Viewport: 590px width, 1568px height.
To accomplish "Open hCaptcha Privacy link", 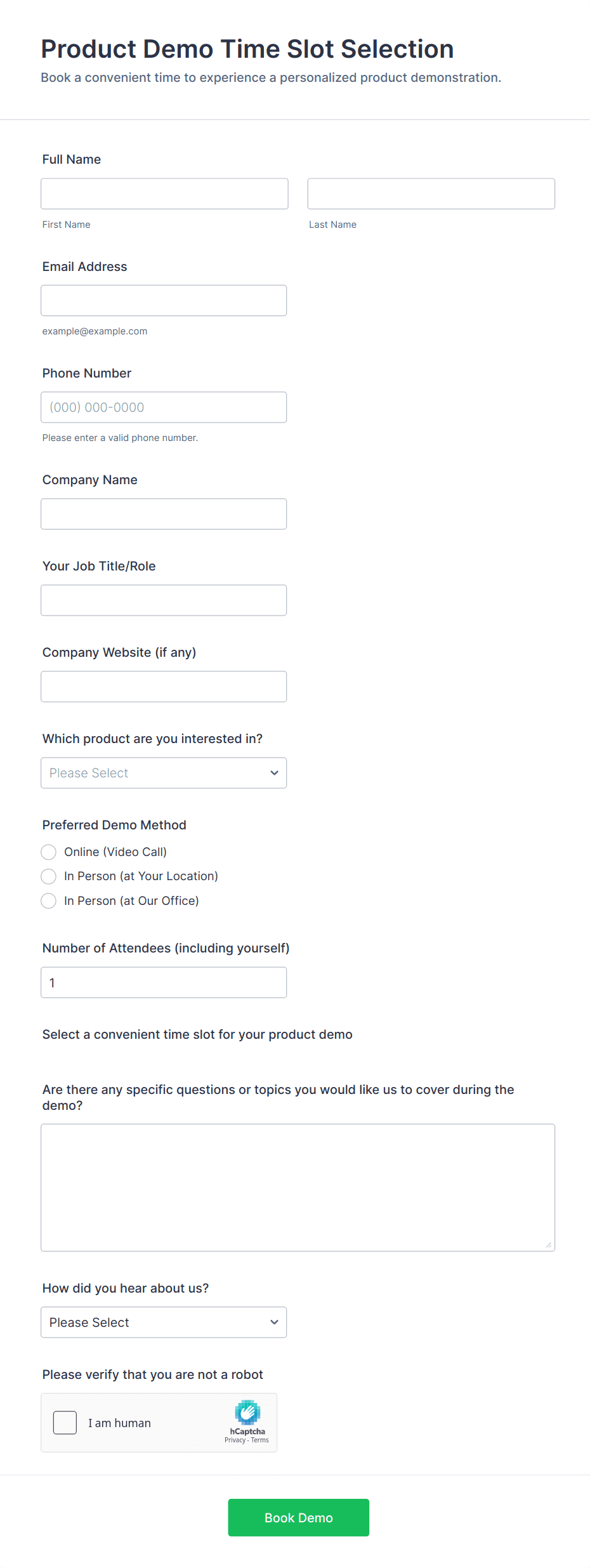I will (235, 1440).
